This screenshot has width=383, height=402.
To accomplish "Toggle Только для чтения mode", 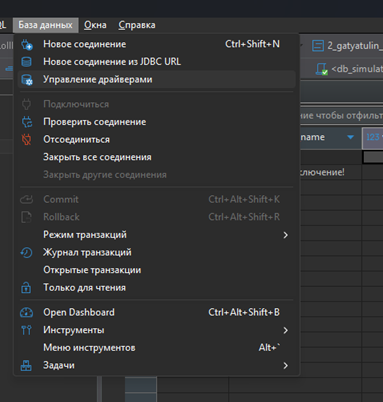I will (157, 288).
